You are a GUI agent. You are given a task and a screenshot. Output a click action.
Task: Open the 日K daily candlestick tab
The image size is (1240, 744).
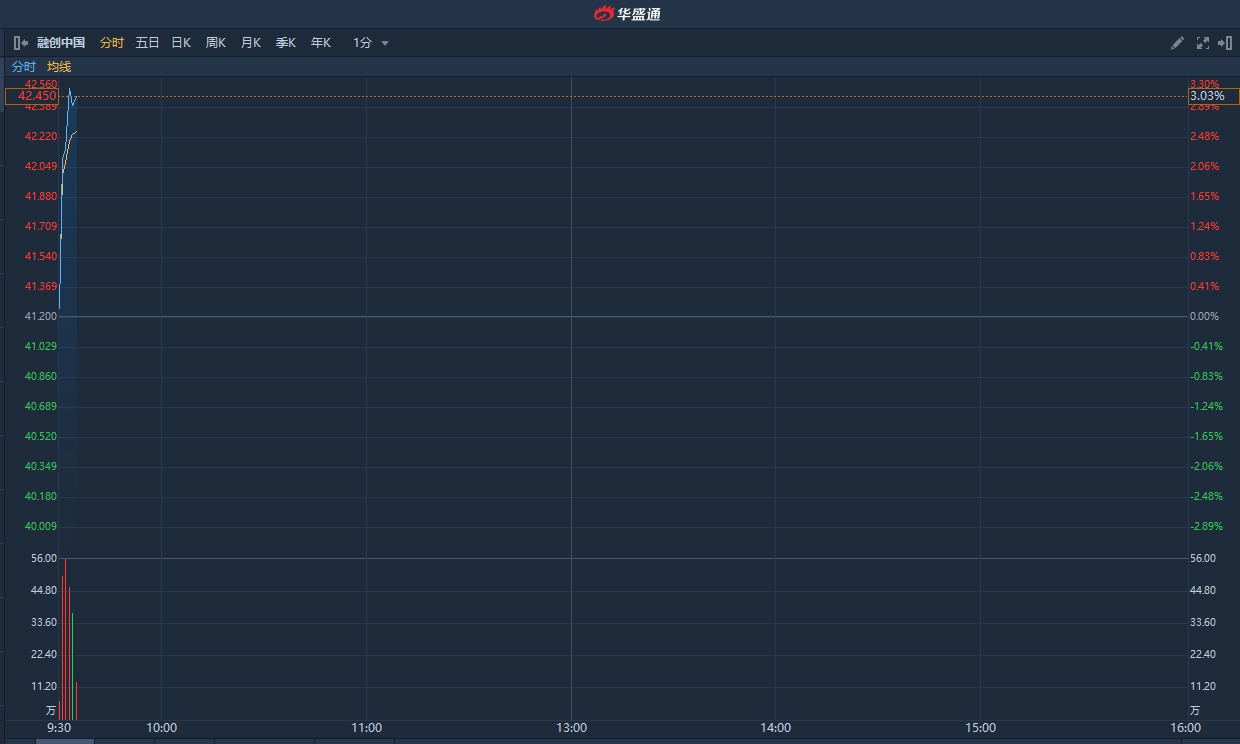click(x=181, y=43)
